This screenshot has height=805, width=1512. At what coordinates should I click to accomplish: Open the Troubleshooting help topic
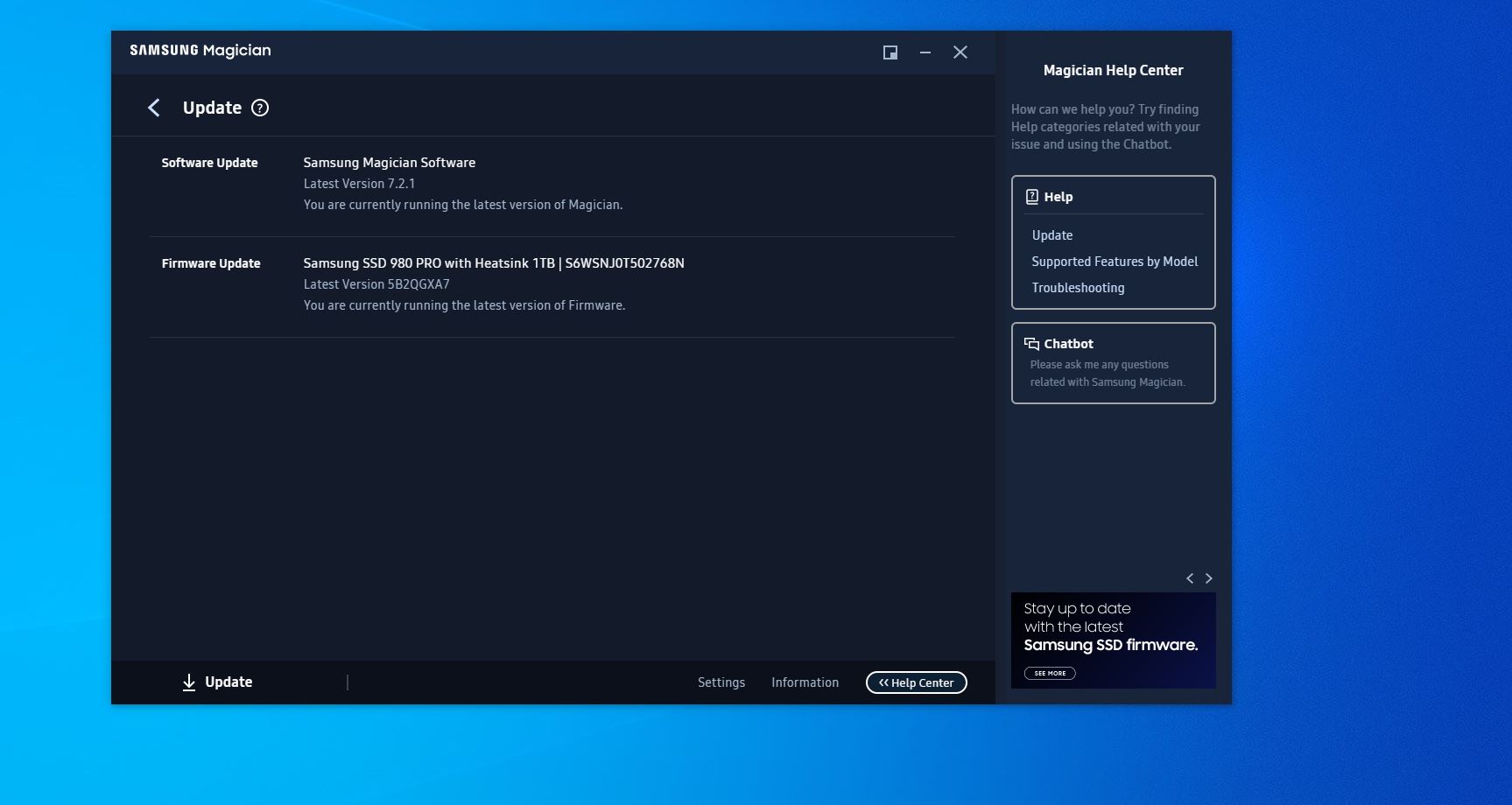(1078, 288)
